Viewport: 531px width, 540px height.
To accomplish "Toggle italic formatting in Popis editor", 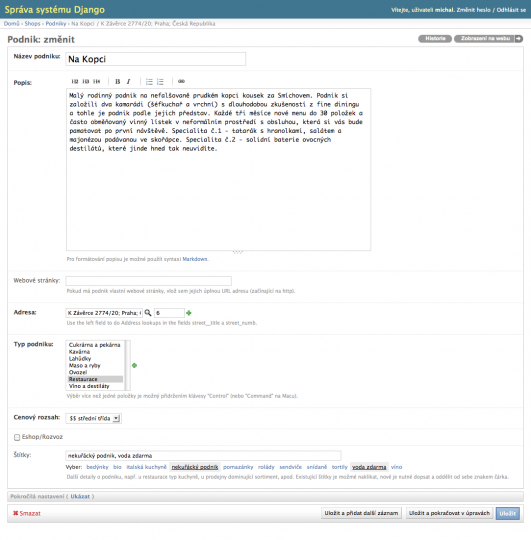I will tap(128, 82).
